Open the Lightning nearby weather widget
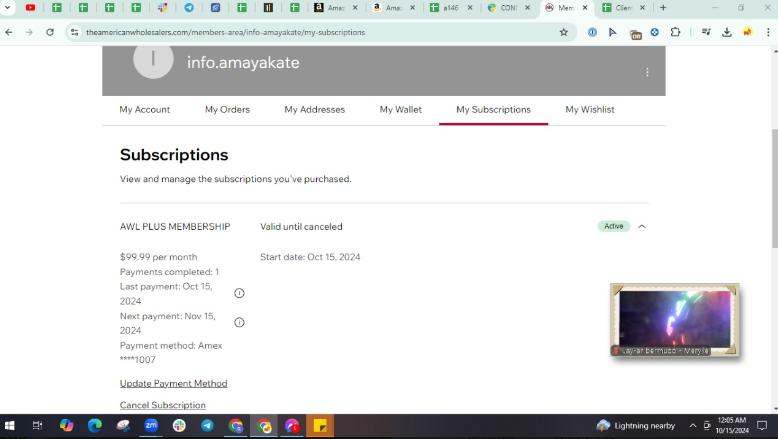 636,426
